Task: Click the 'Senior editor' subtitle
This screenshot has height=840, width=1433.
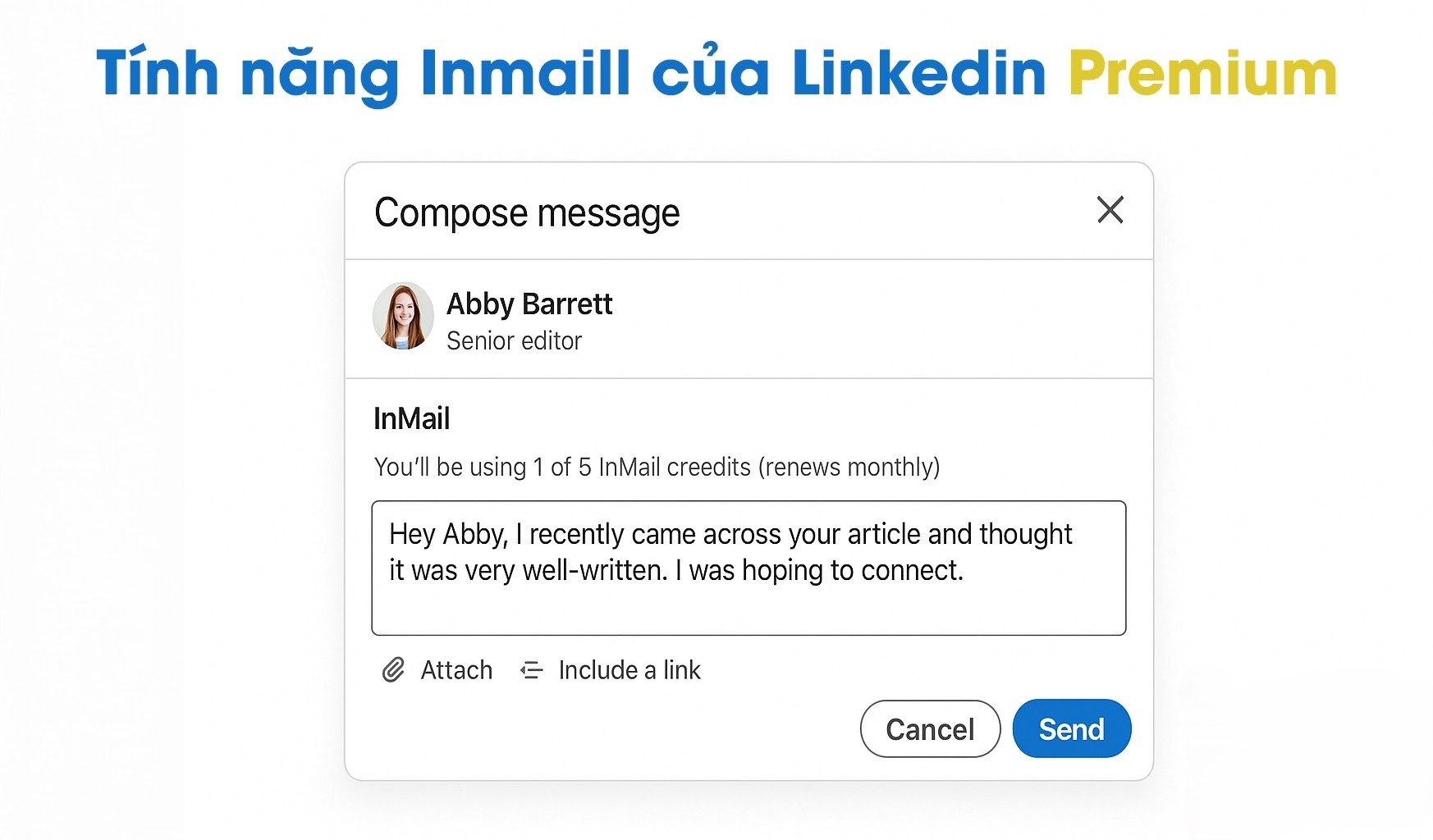Action: point(514,341)
